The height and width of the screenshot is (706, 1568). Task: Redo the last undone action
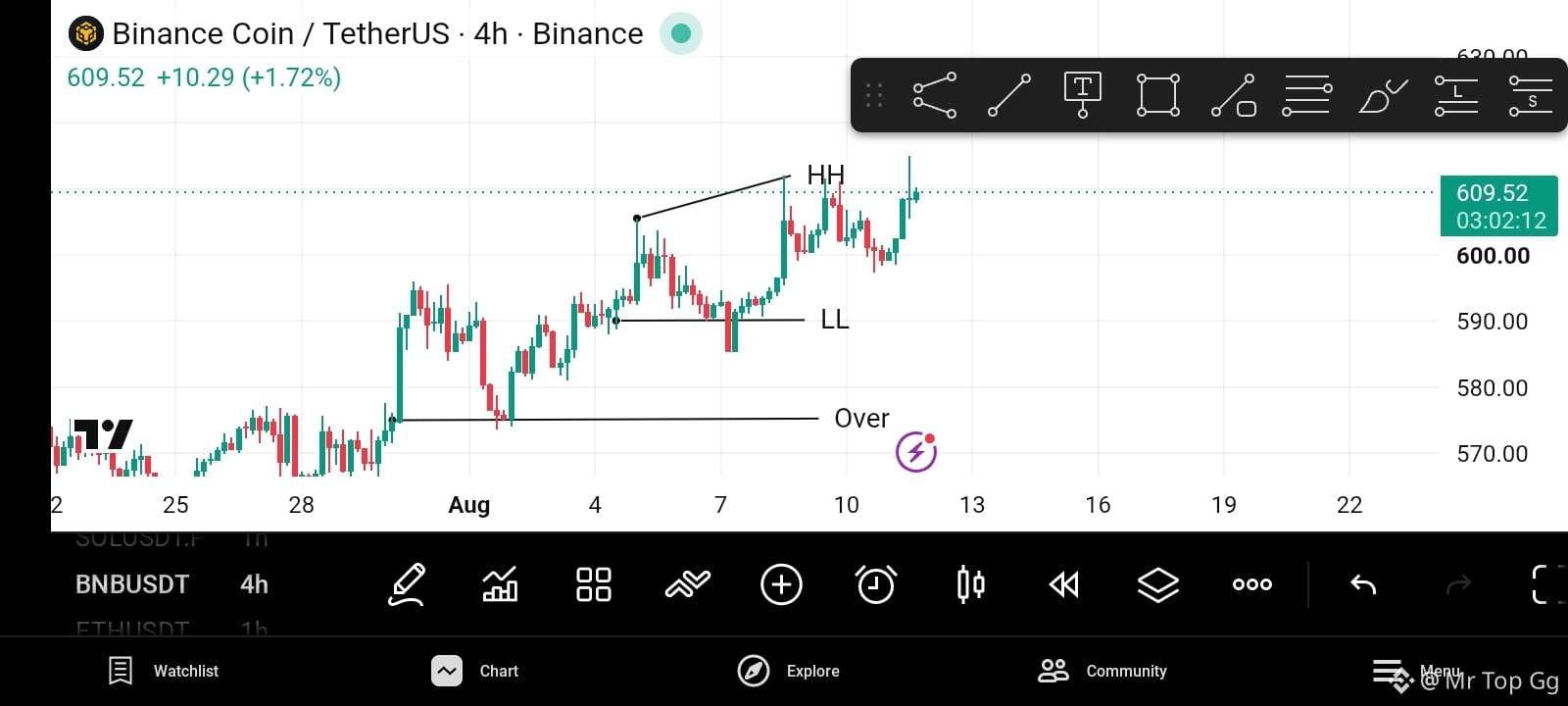coord(1459,584)
